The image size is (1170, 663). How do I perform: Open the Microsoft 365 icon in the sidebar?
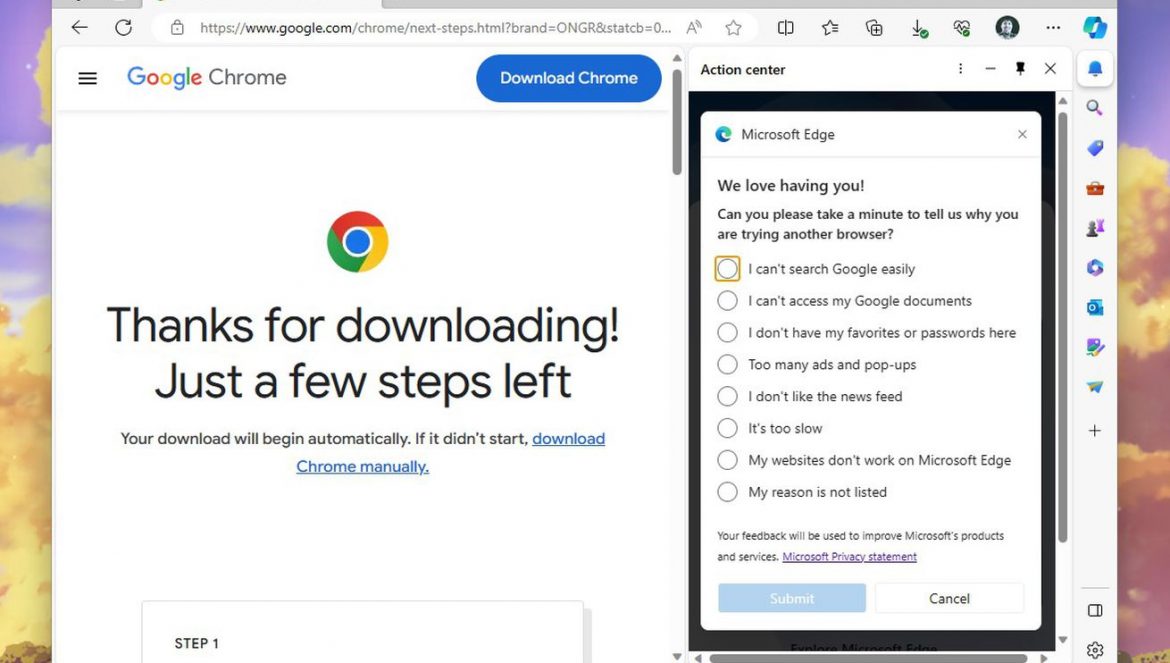click(x=1095, y=267)
